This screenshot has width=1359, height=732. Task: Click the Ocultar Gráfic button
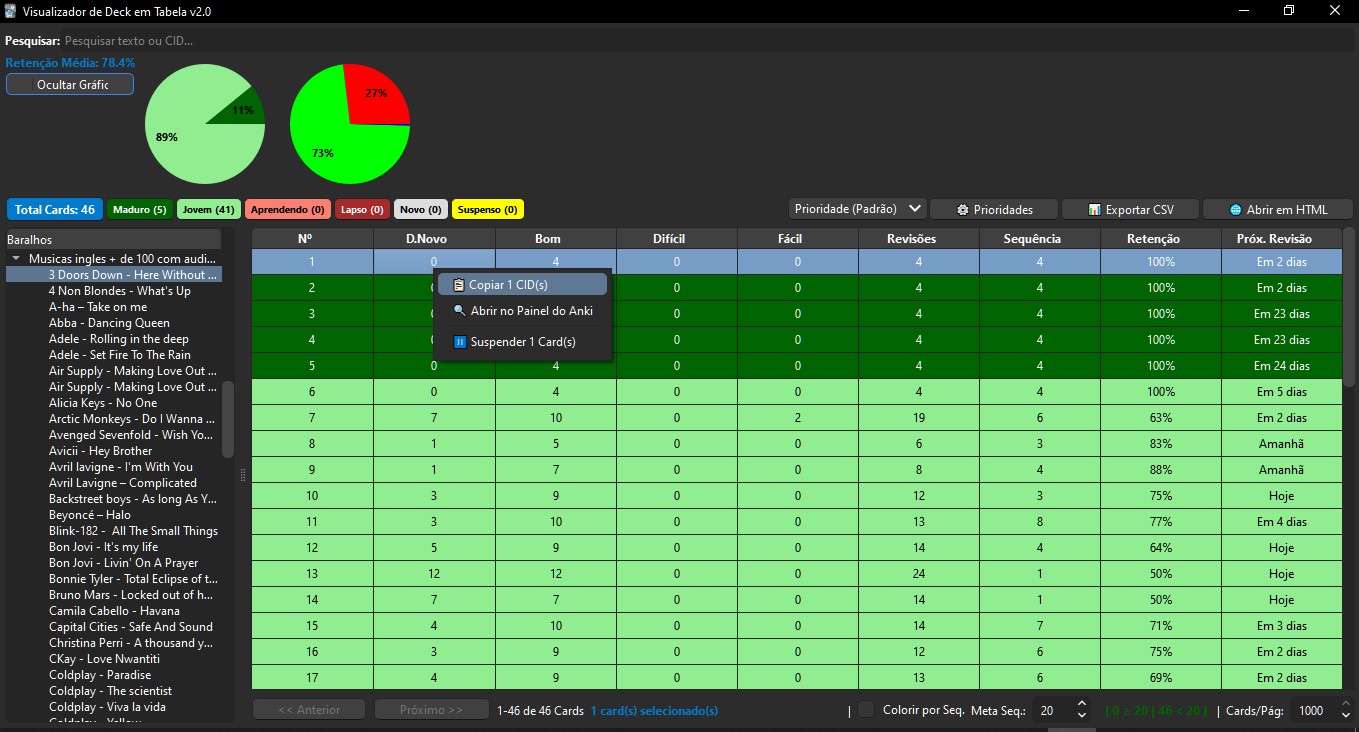(x=70, y=85)
